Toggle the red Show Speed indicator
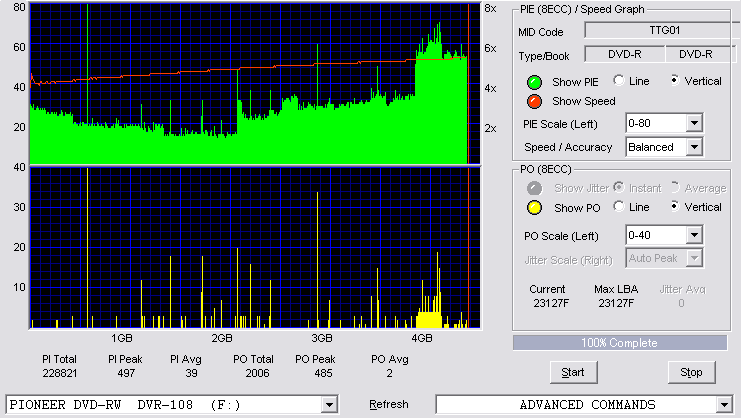 (534, 102)
